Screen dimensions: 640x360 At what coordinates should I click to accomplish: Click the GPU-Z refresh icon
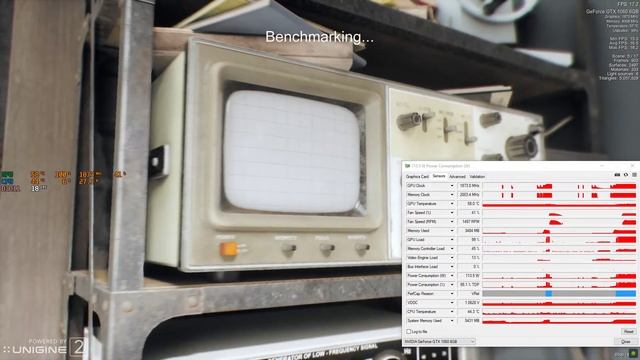tap(626, 175)
